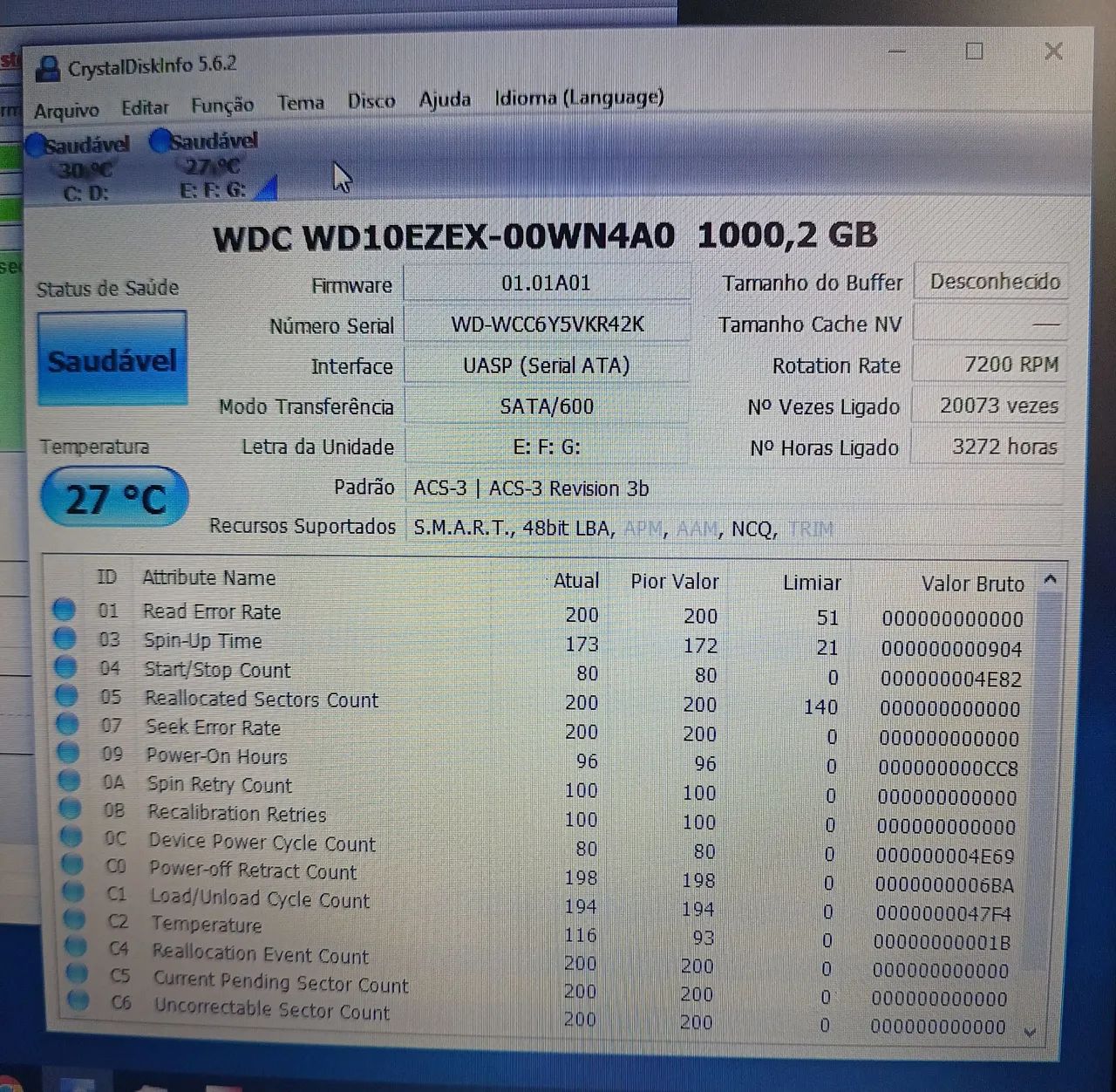This screenshot has height=1092, width=1116.
Task: Click the Valor Bruto column header
Action: point(972,584)
